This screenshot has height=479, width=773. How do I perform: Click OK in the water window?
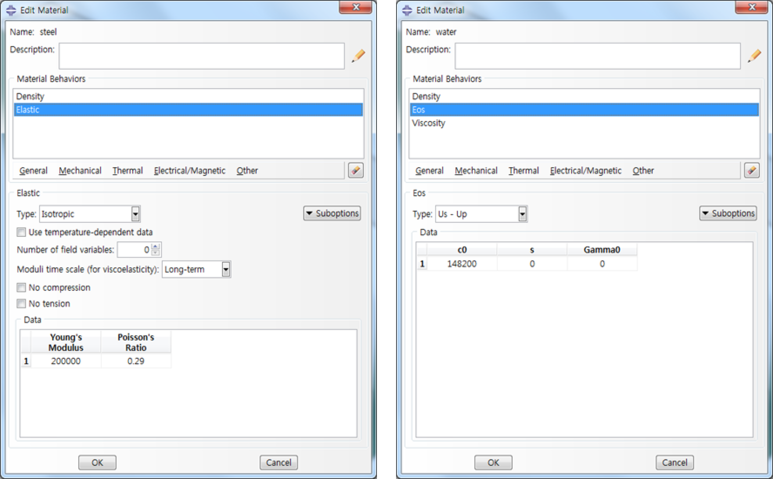click(x=493, y=463)
